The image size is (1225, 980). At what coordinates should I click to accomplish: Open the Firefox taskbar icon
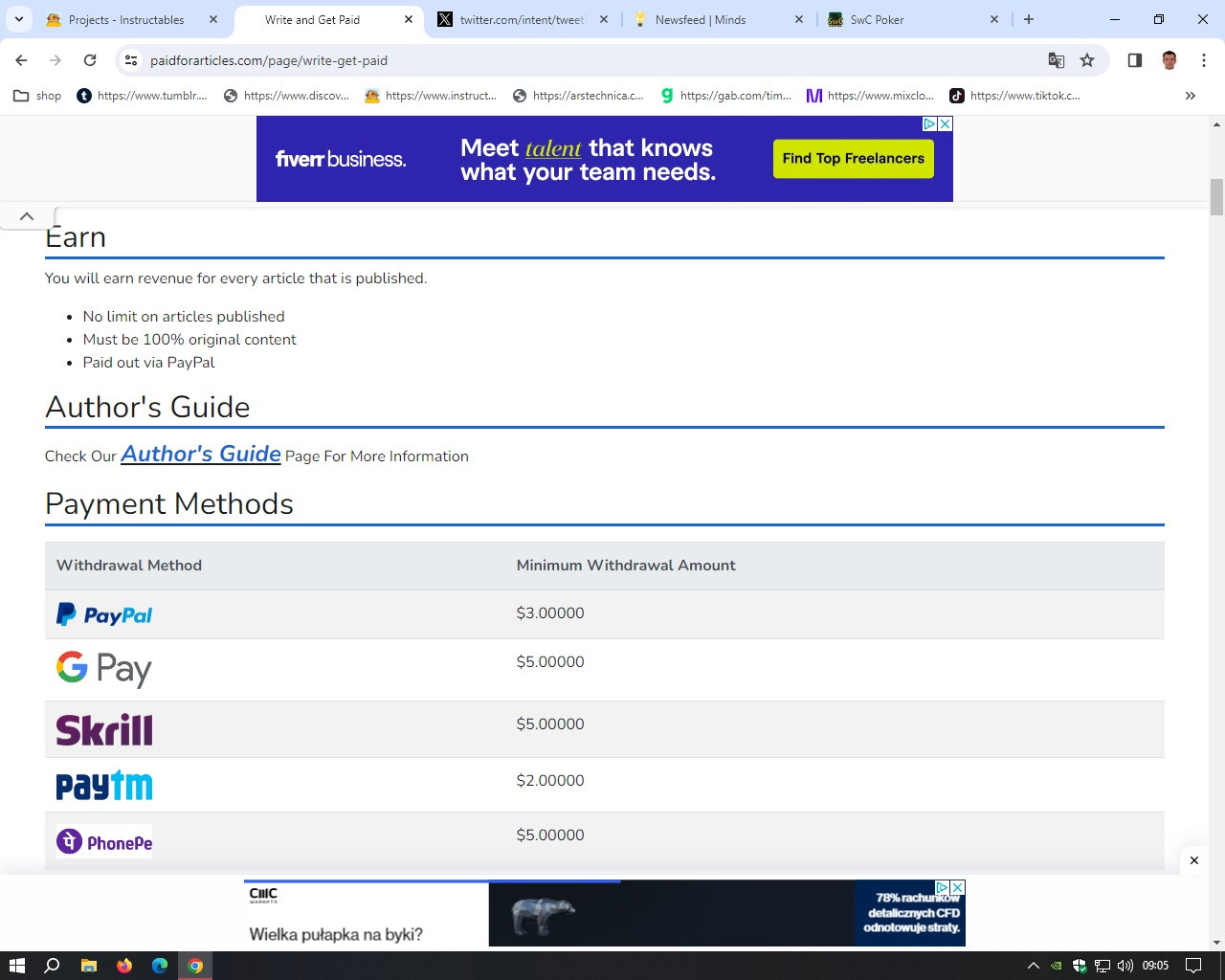point(124,966)
